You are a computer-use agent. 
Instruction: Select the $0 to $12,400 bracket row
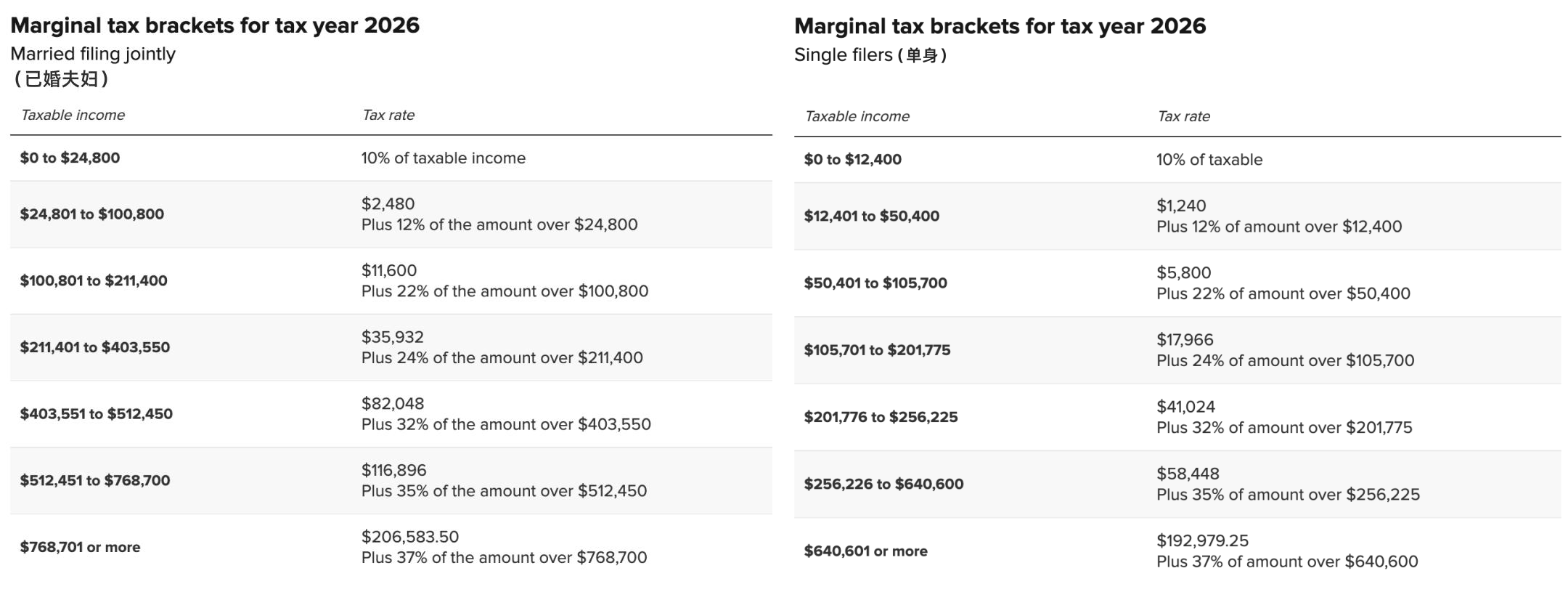click(x=852, y=159)
